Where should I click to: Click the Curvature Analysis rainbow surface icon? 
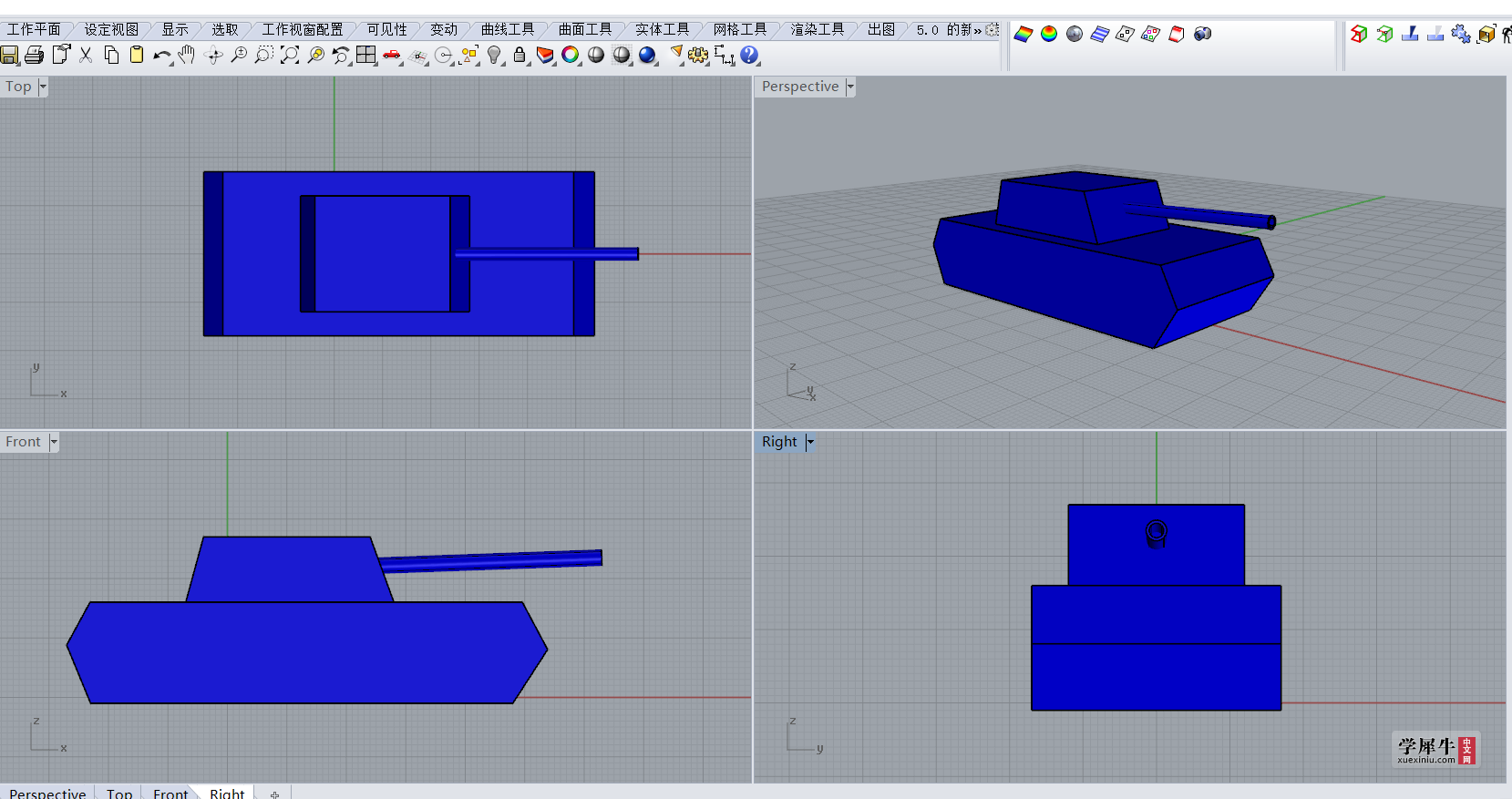tap(1023, 34)
